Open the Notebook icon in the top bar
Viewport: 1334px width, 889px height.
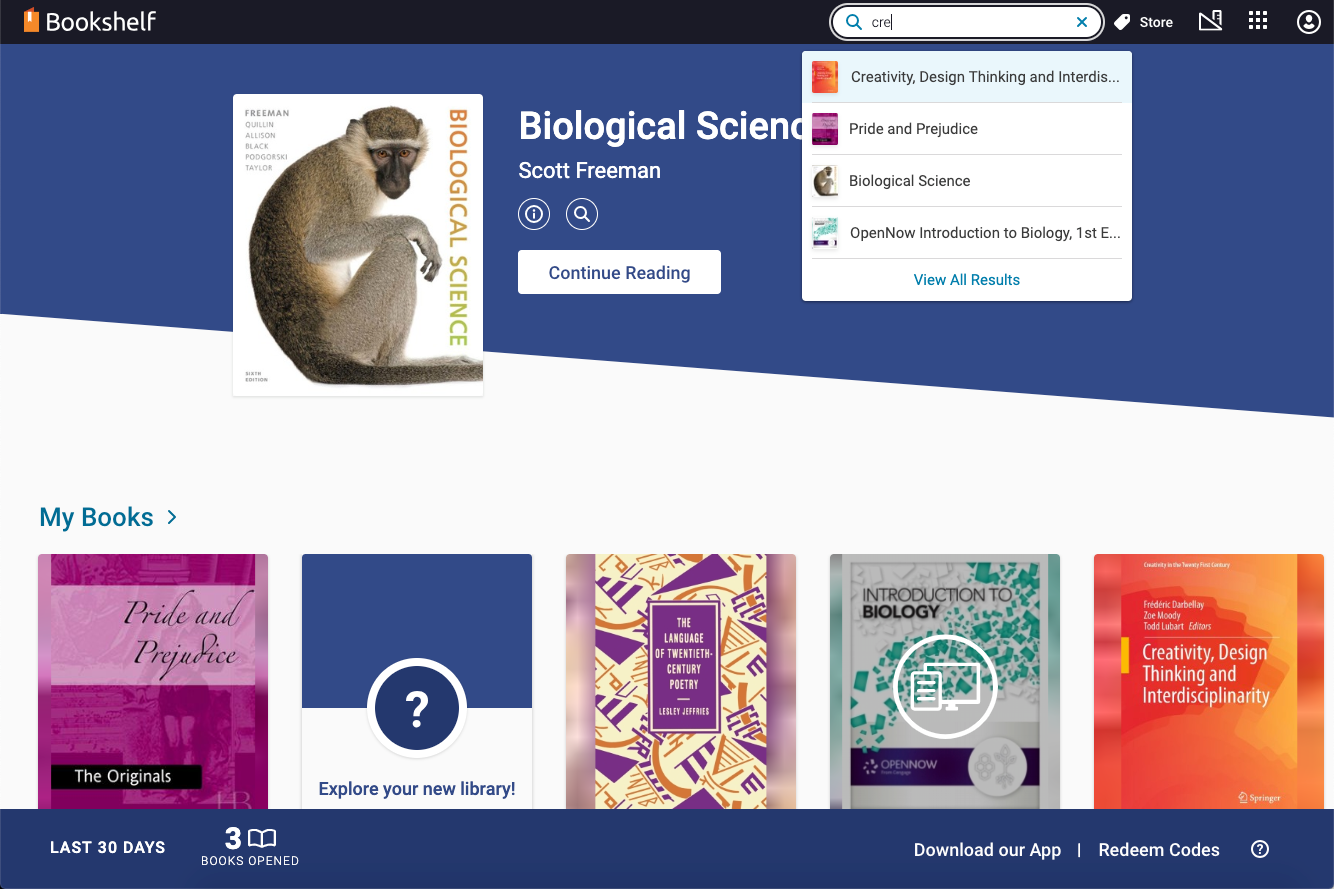click(1210, 21)
